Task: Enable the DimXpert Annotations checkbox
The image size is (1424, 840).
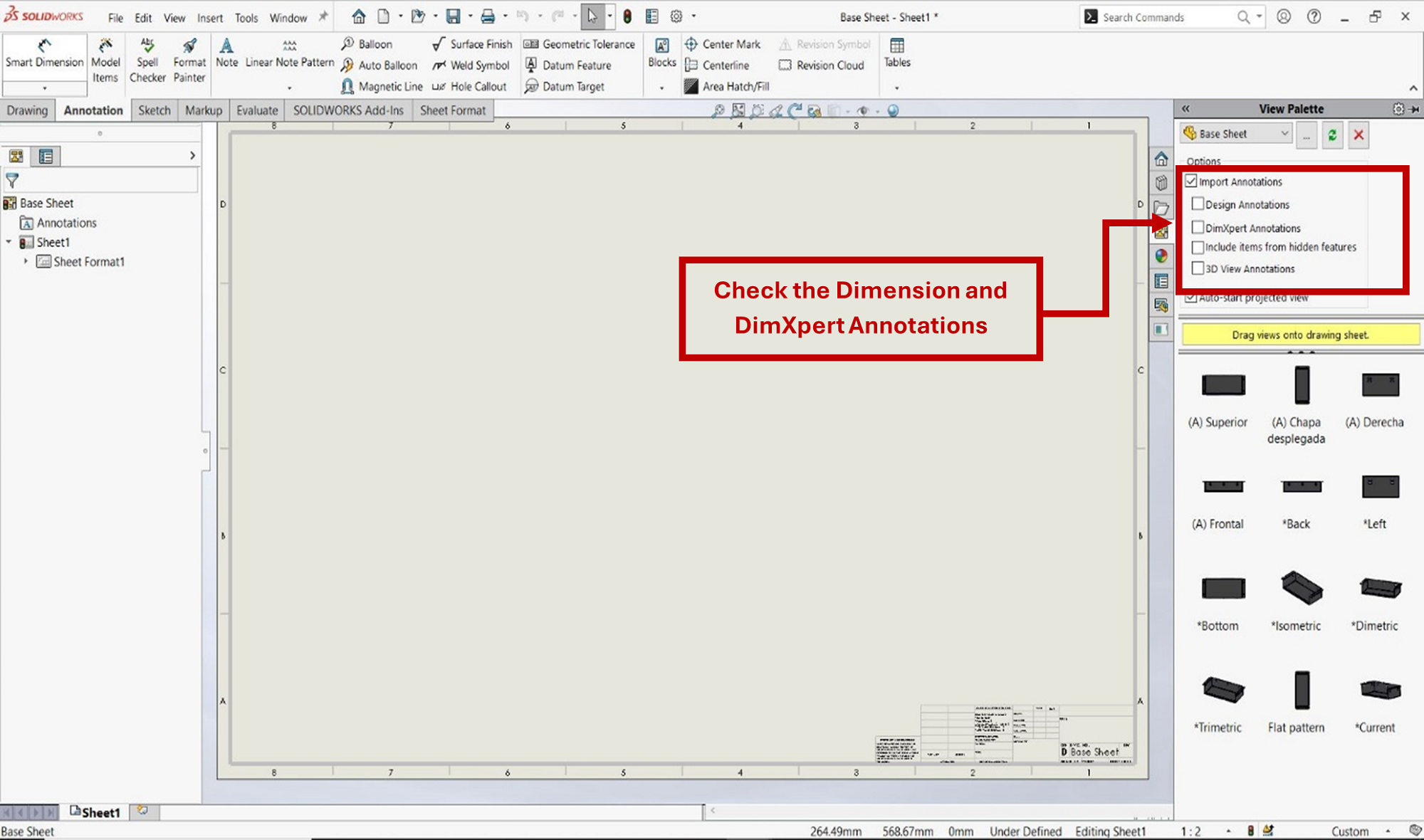Action: (1198, 228)
